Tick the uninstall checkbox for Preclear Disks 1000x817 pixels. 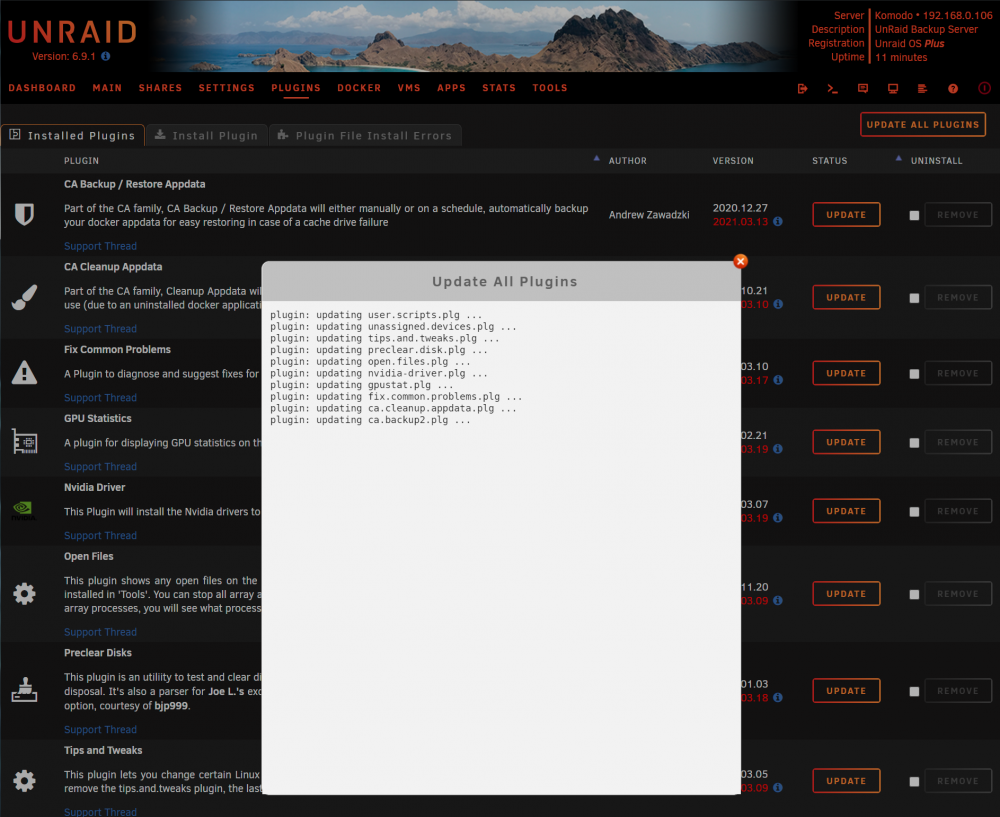click(914, 691)
